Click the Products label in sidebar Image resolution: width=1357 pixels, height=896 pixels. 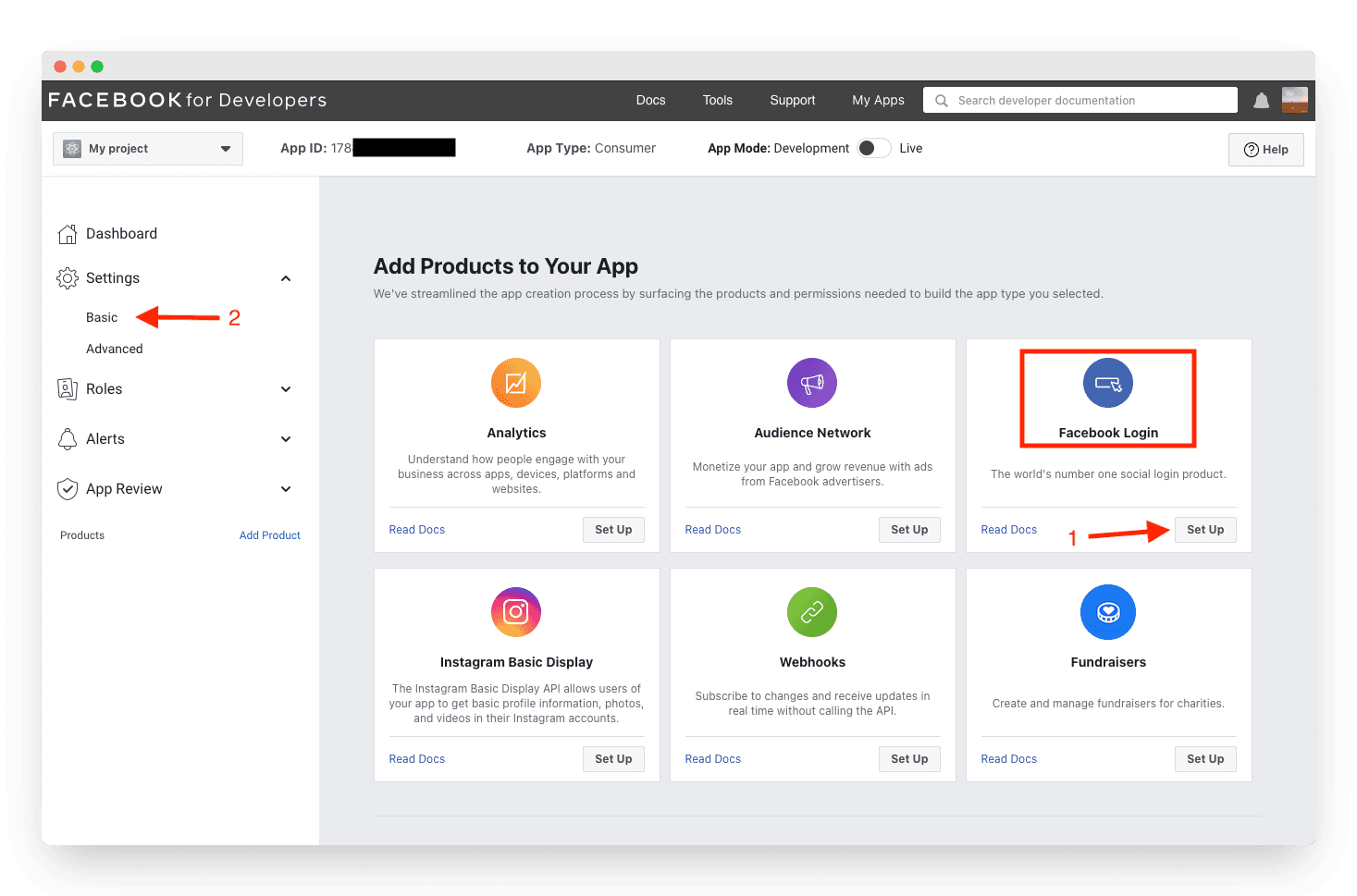click(x=82, y=535)
